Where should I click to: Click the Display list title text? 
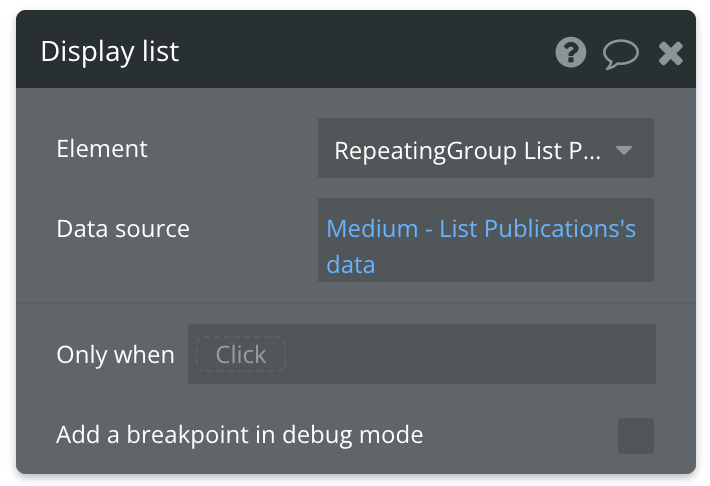(x=110, y=52)
